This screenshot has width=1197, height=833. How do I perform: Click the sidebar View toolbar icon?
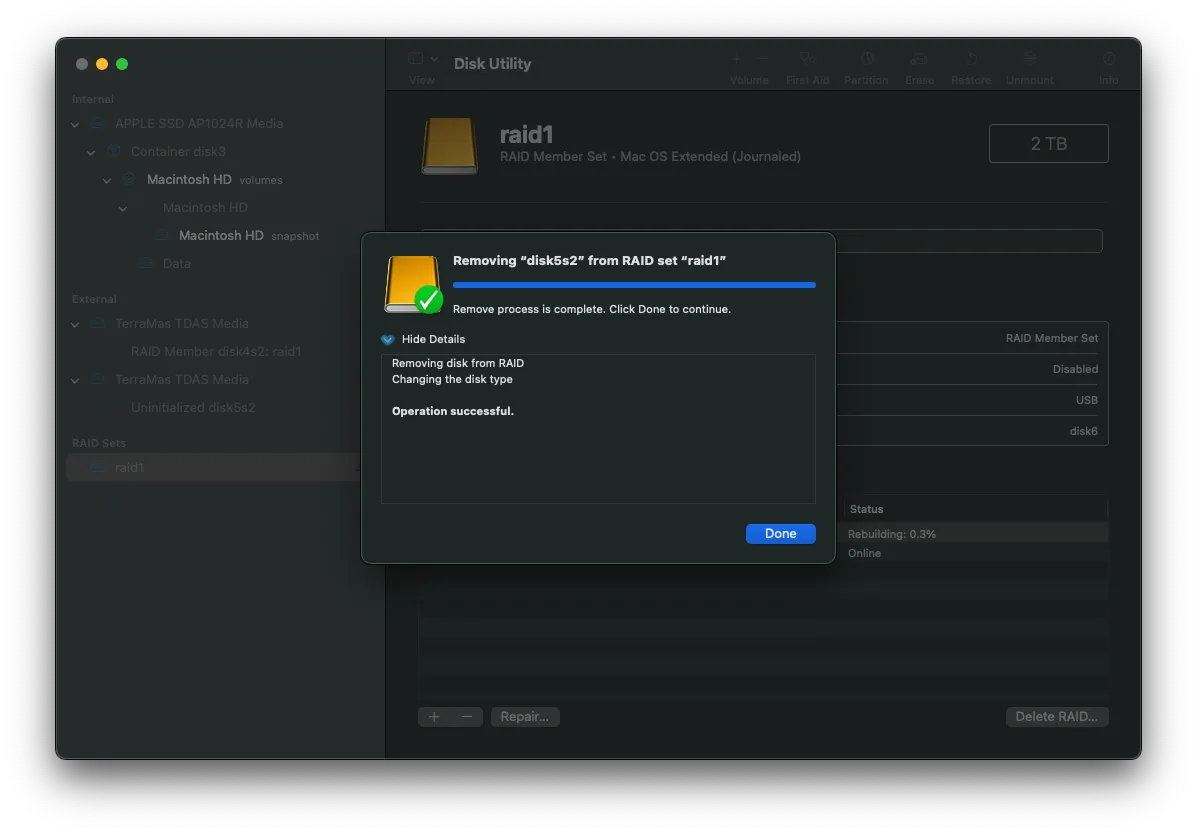(x=416, y=60)
